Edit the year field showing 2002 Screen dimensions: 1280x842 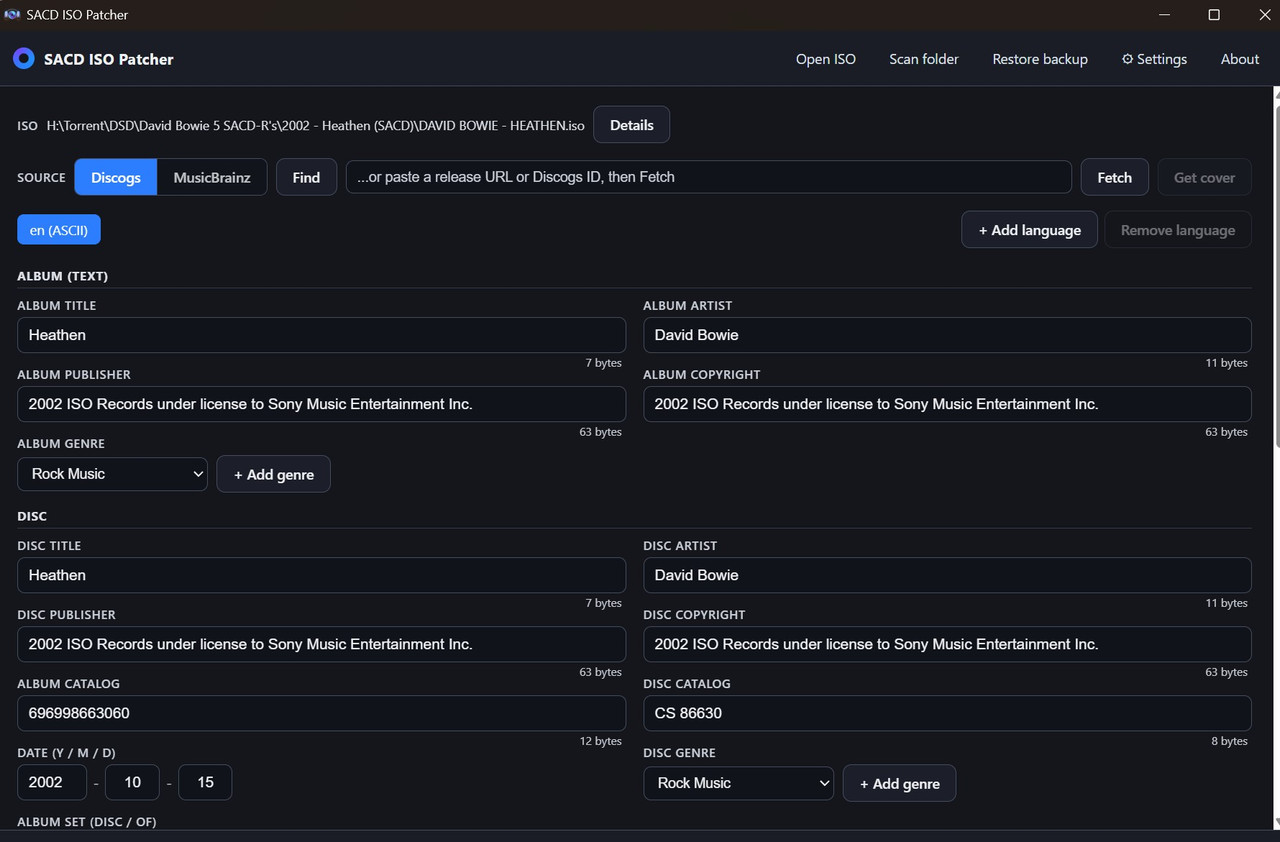pyautogui.click(x=51, y=782)
